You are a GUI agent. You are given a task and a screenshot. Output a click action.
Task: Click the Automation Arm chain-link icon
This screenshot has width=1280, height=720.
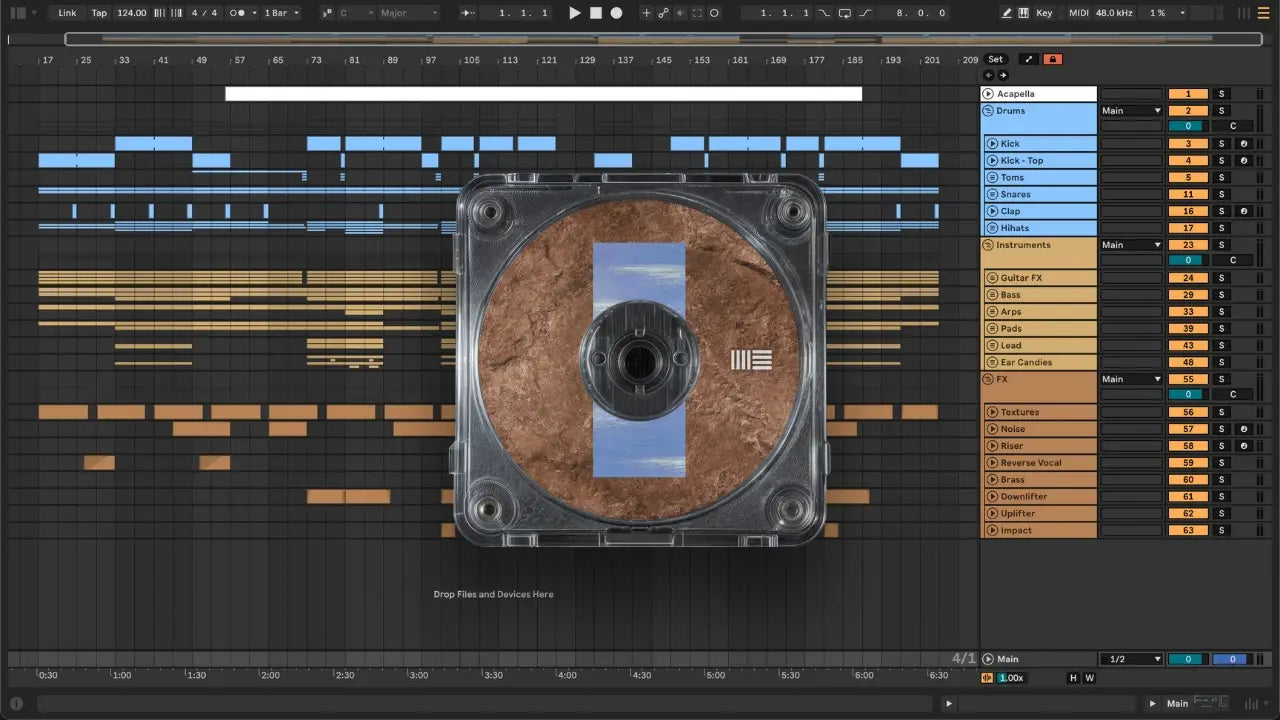[663, 13]
